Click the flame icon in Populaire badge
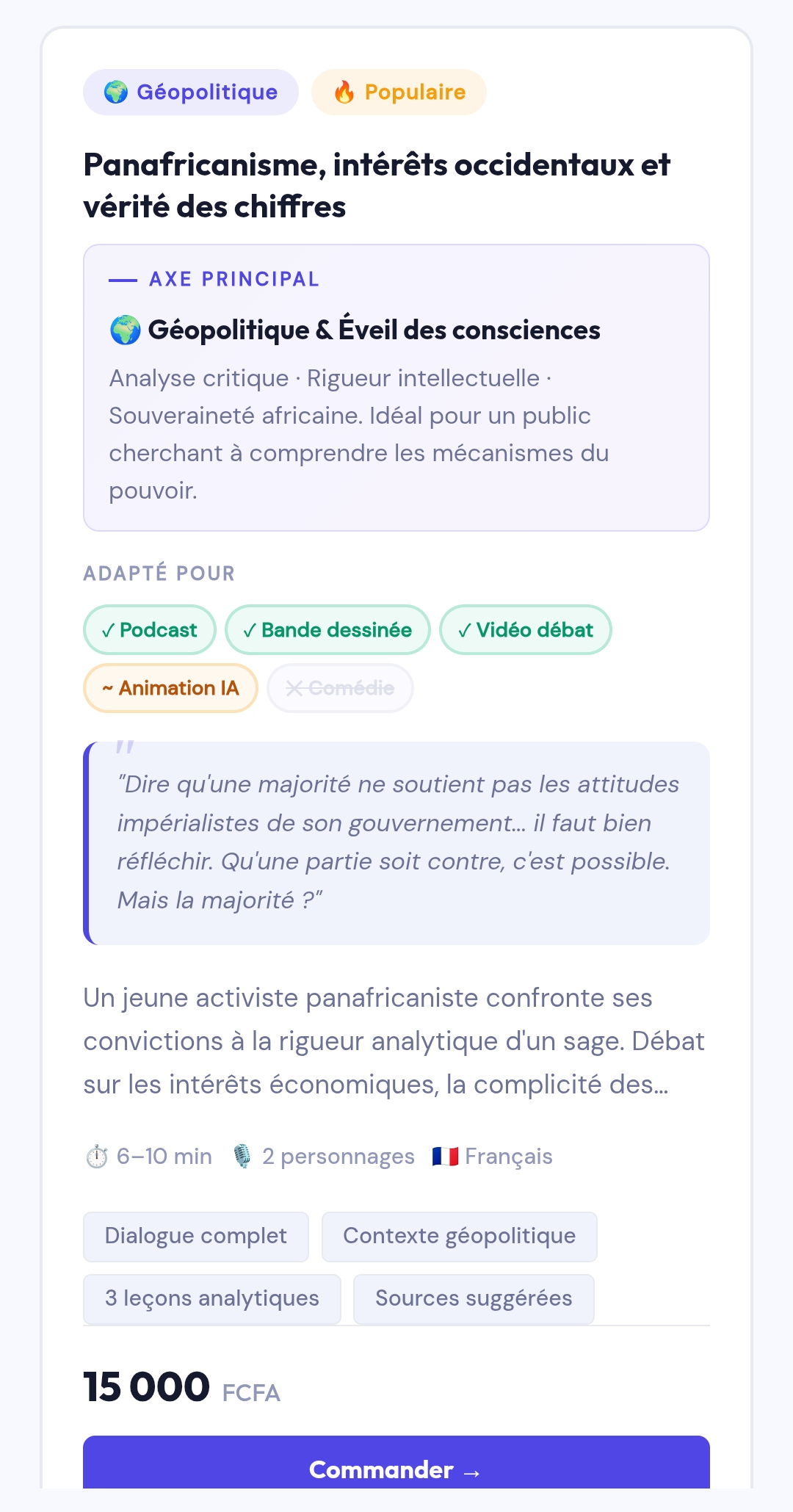 tap(344, 93)
